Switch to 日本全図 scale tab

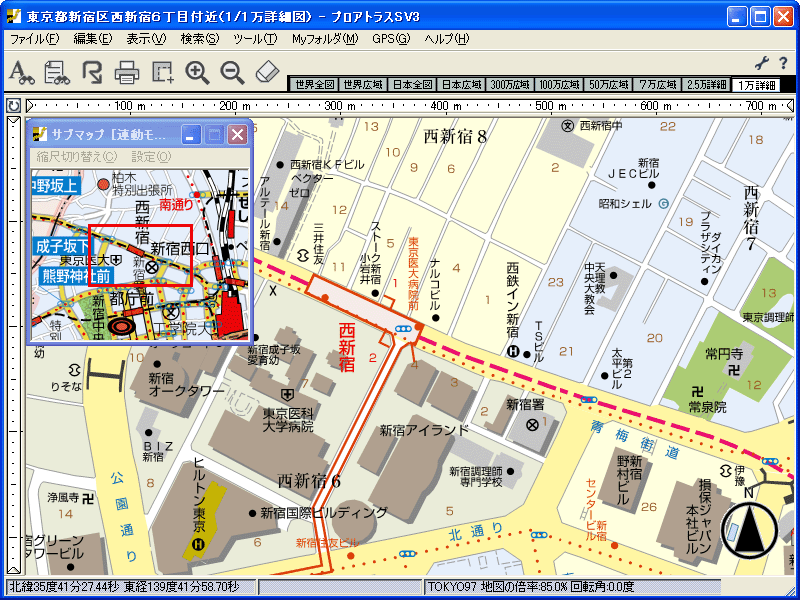412,85
